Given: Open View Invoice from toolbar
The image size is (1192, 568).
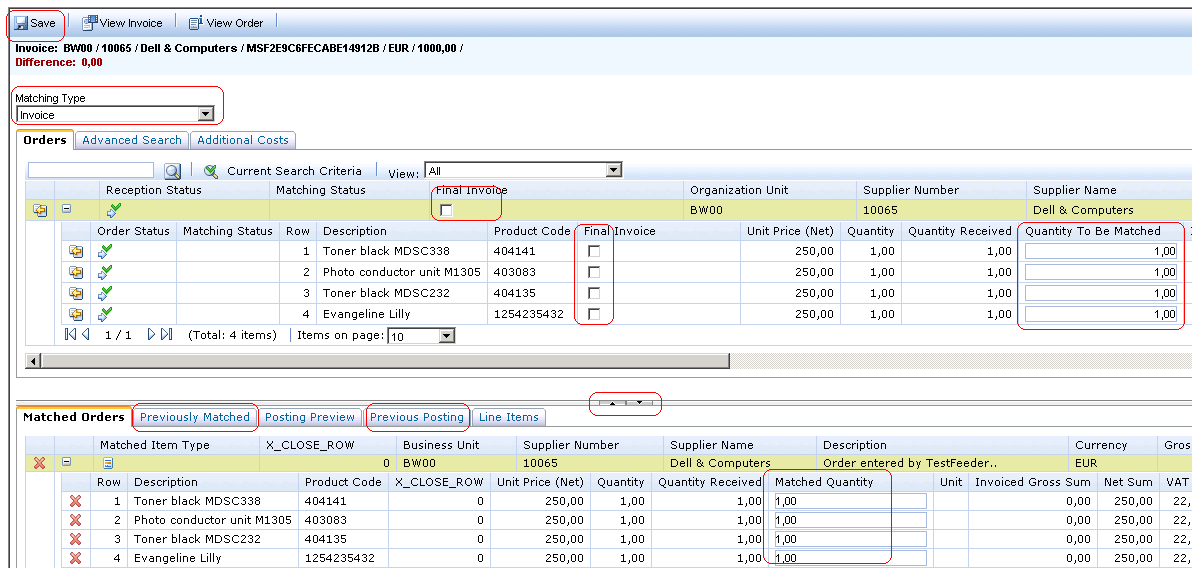Looking at the screenshot, I should (x=122, y=24).
